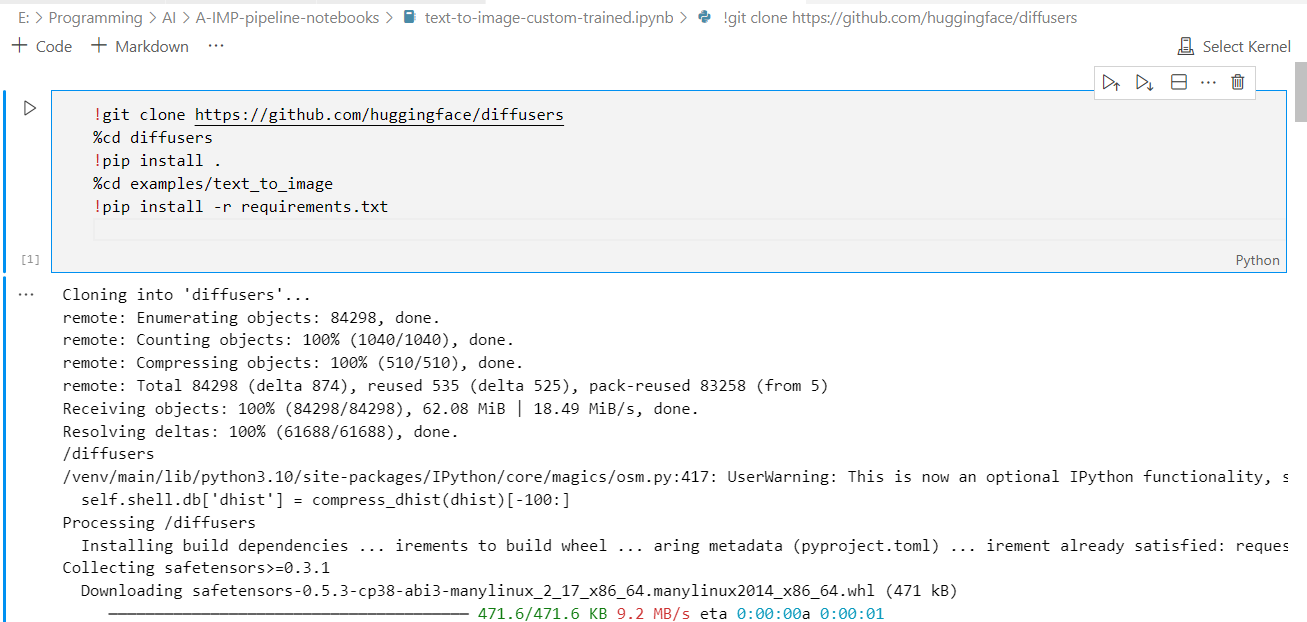Click 'Collecting safetensors>=0.3.1' output line
The height and width of the screenshot is (622, 1307).
[x=196, y=569]
